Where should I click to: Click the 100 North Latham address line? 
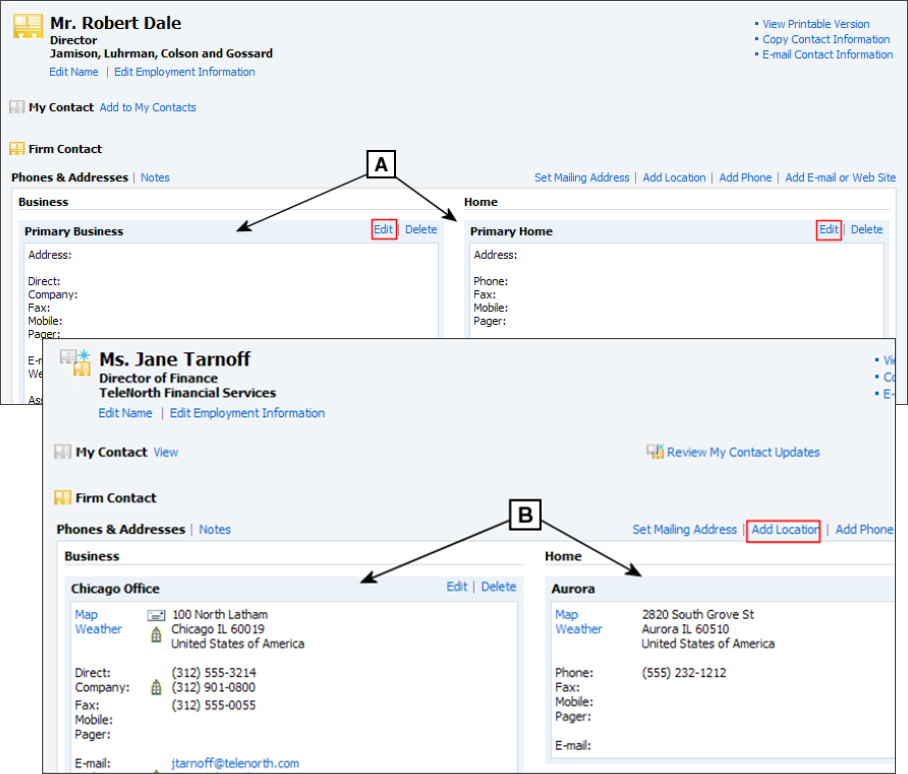(220, 615)
